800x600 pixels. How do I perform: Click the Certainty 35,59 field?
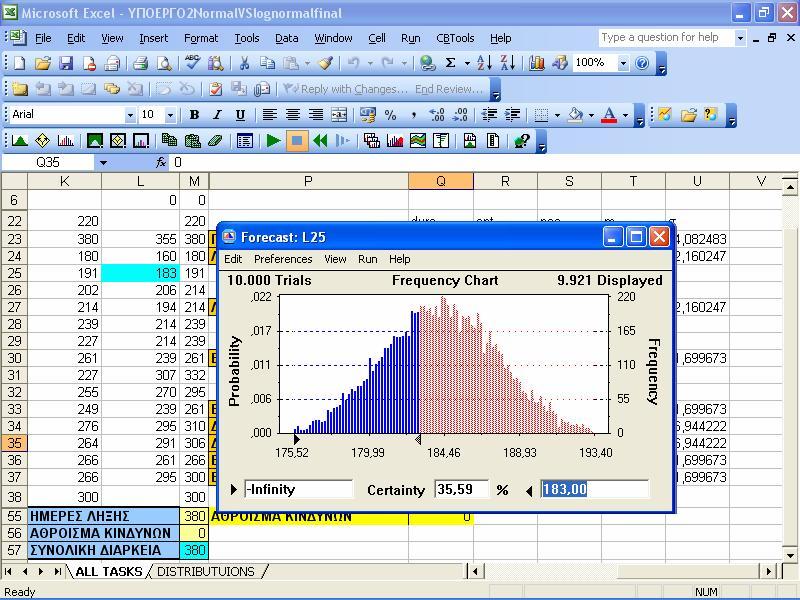pos(461,489)
